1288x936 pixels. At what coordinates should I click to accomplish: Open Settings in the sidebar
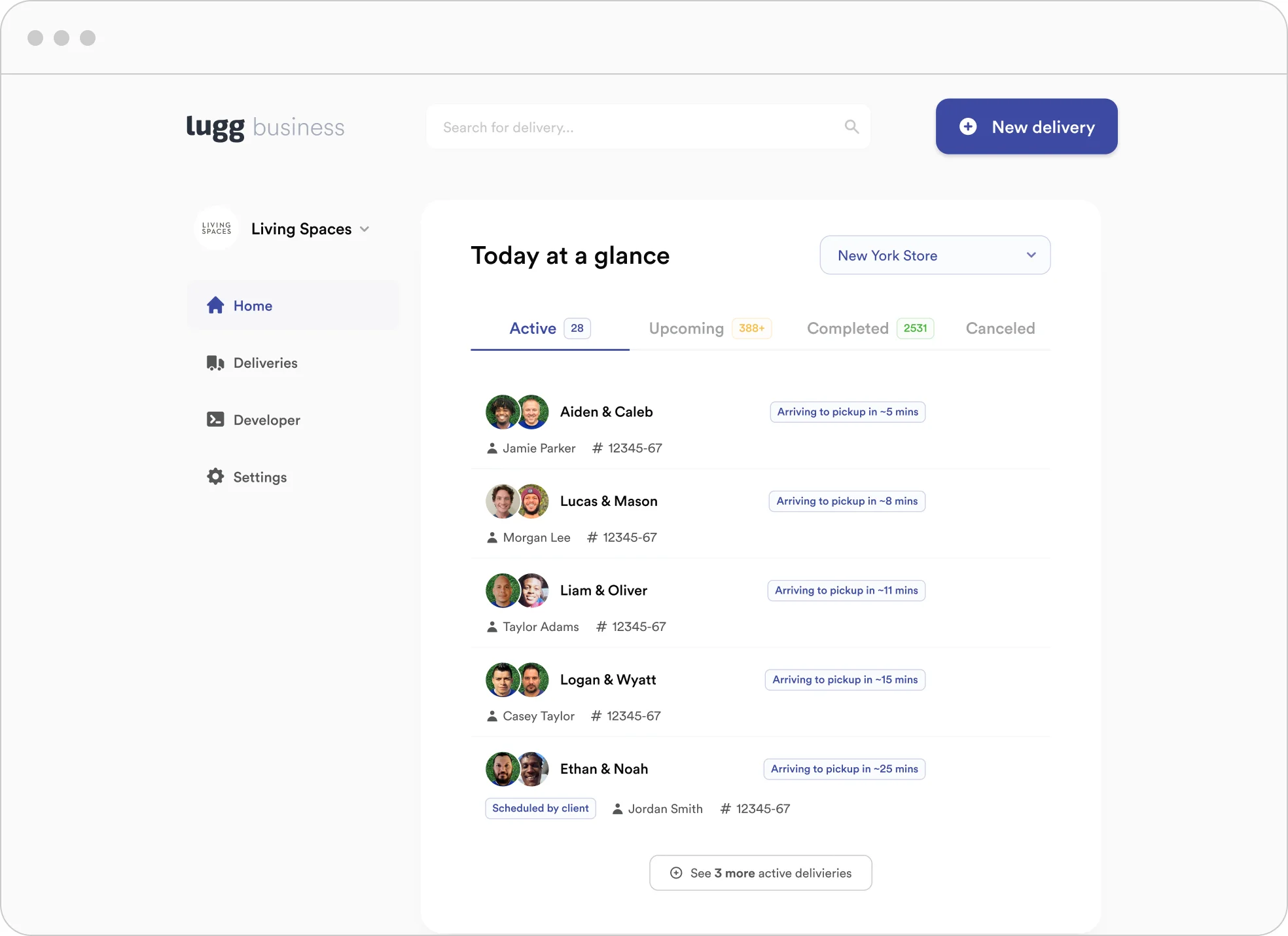tap(293, 477)
